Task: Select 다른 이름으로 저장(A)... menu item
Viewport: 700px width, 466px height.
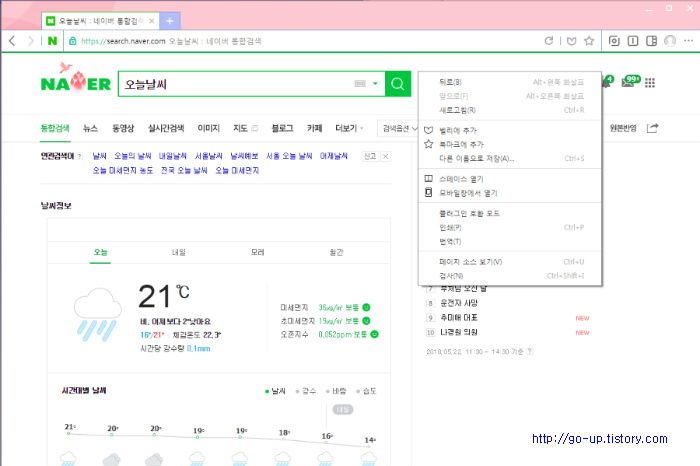Action: click(x=510, y=158)
